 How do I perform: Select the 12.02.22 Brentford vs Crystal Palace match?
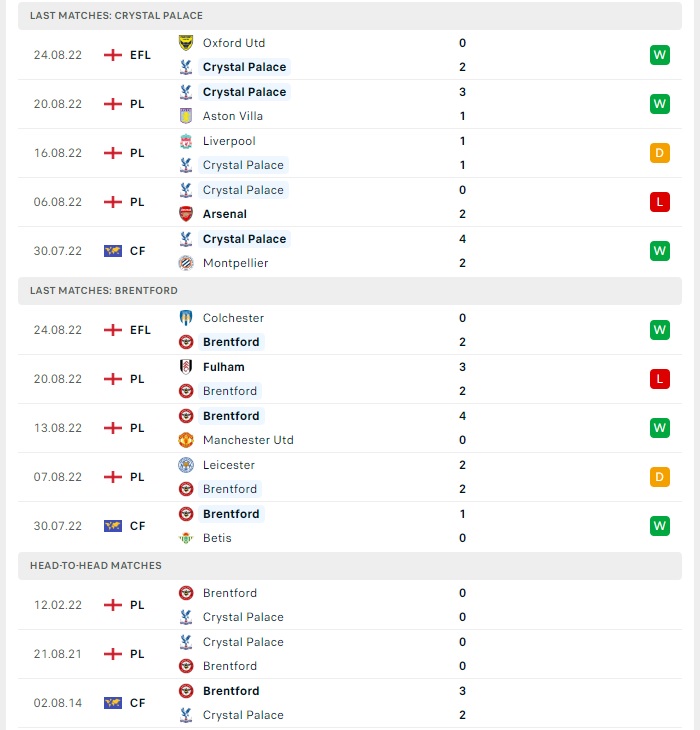coord(350,605)
